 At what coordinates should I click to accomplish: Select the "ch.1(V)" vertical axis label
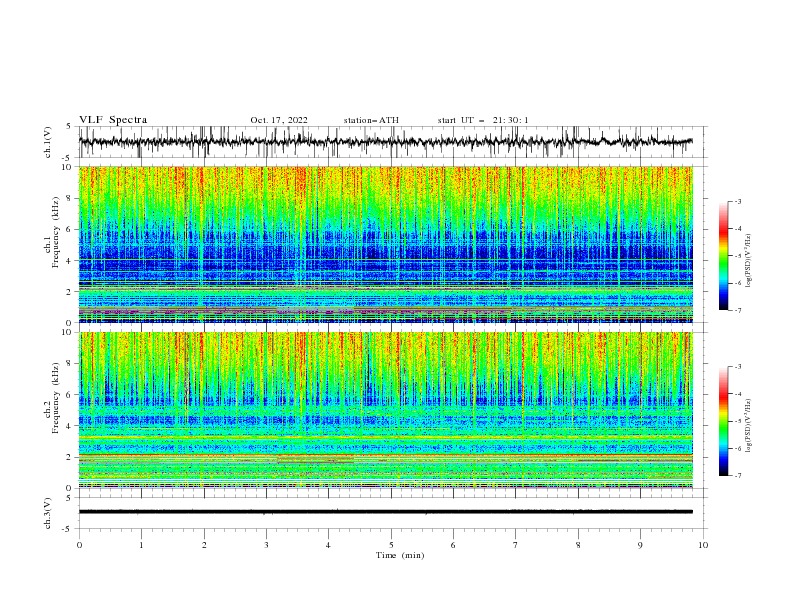tap(48, 142)
